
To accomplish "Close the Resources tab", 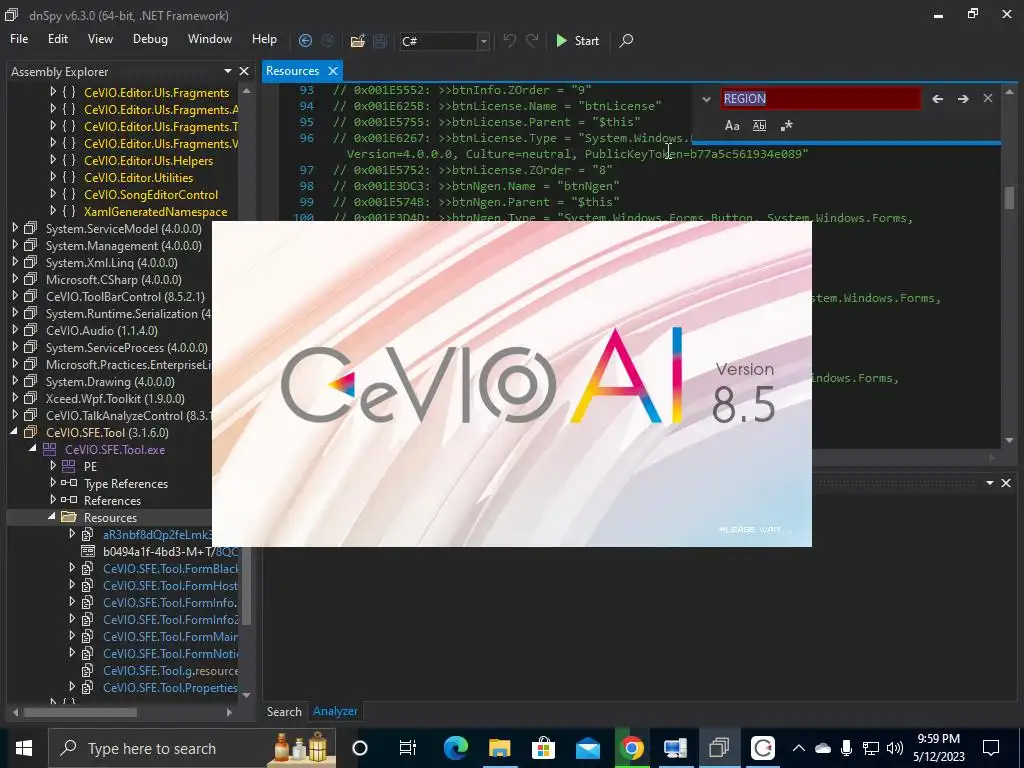I will [332, 71].
